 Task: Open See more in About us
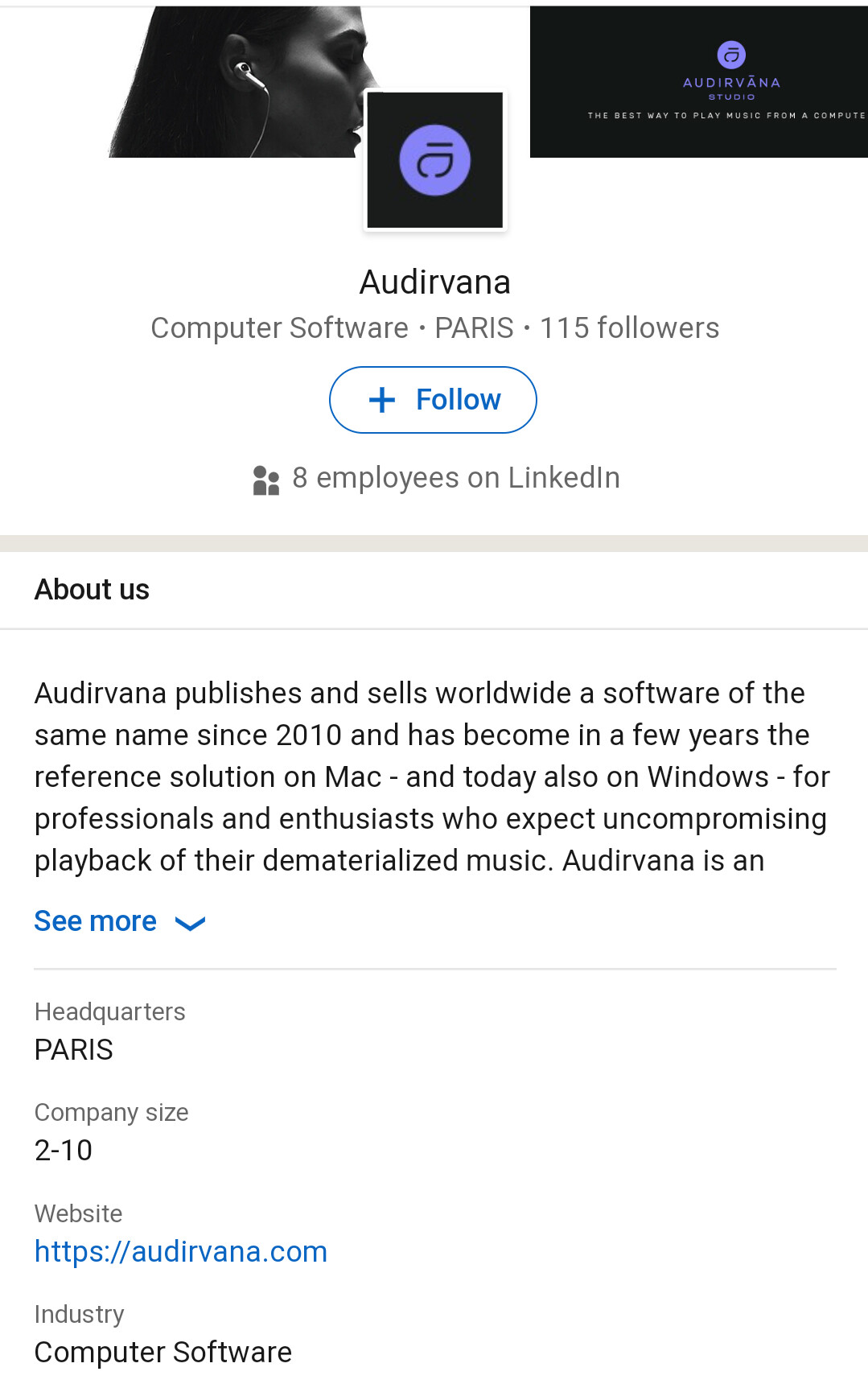click(96, 921)
